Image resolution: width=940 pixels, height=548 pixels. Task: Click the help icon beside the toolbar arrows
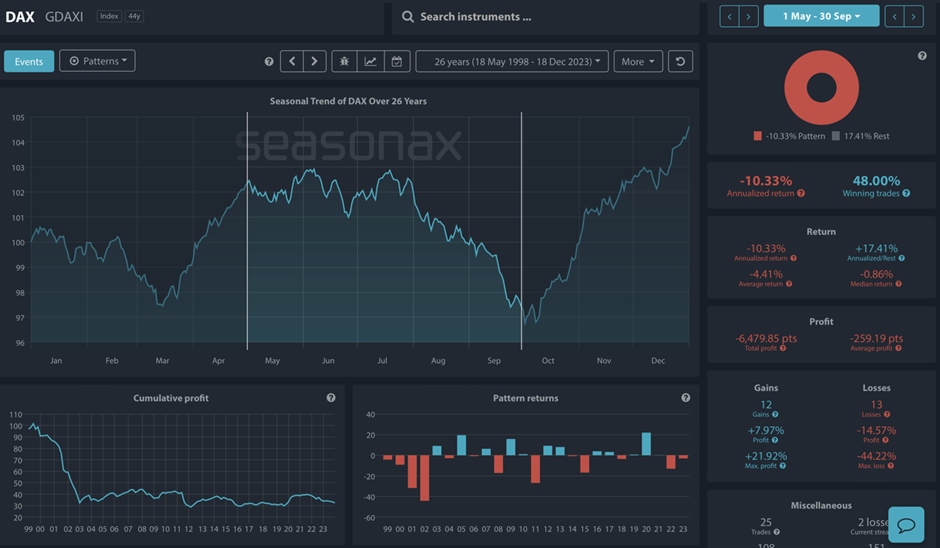(x=269, y=61)
